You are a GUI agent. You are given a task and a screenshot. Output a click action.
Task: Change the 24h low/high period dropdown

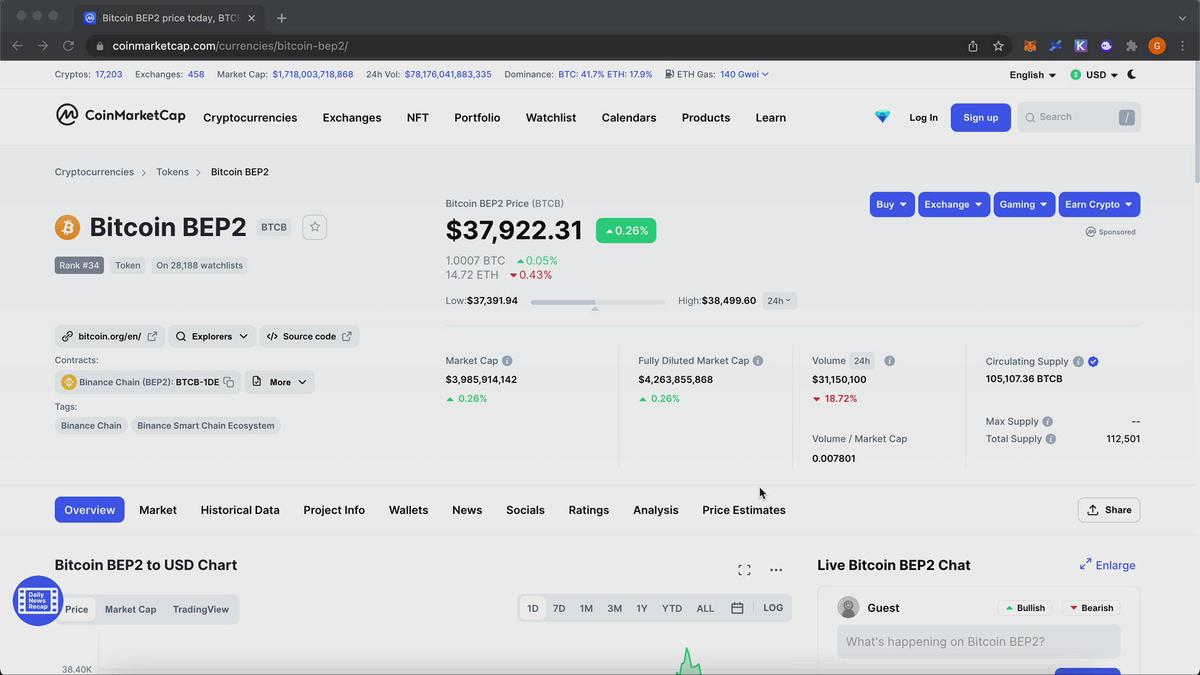tap(779, 300)
